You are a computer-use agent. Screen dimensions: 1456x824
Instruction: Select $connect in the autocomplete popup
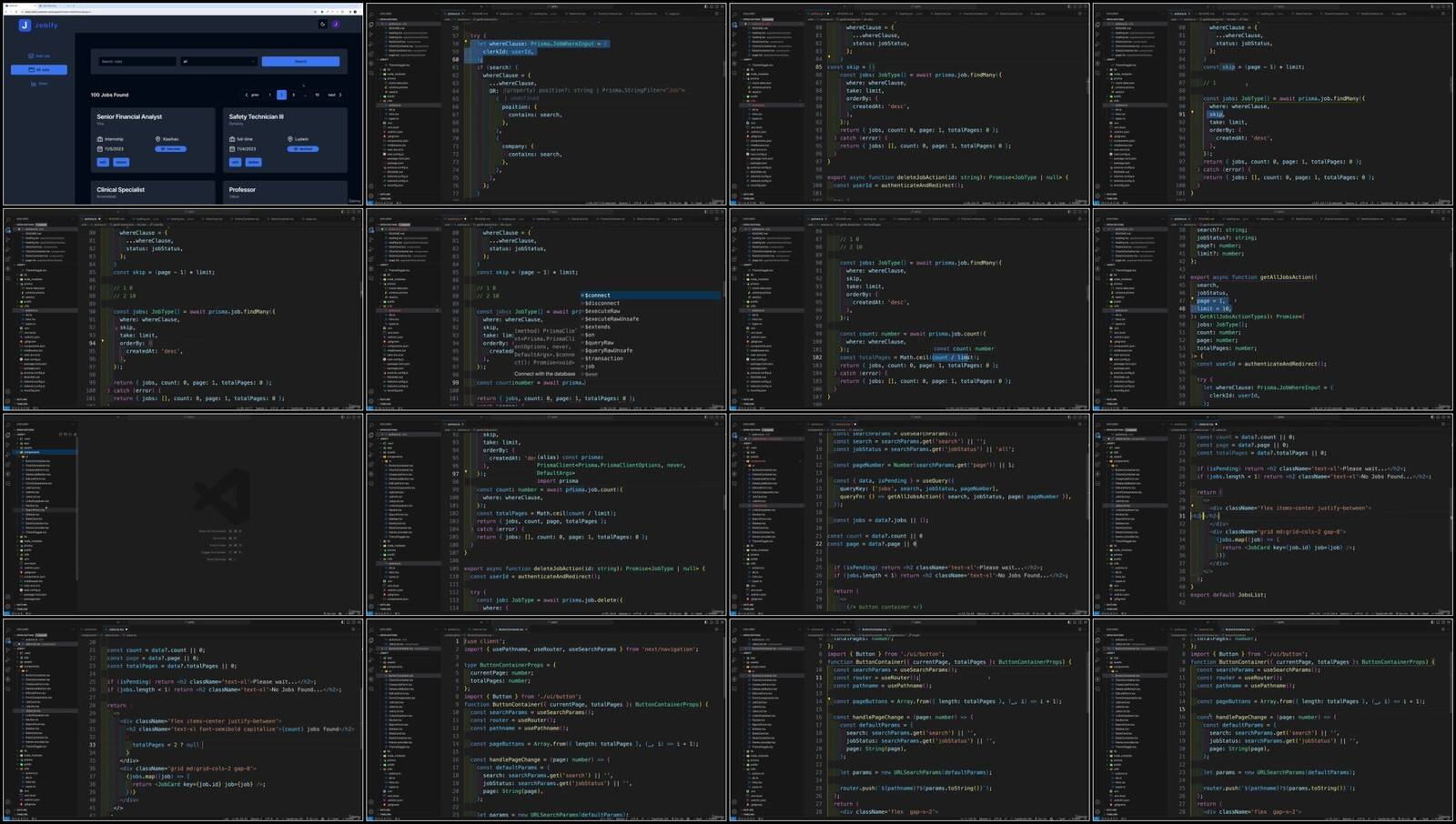point(651,295)
